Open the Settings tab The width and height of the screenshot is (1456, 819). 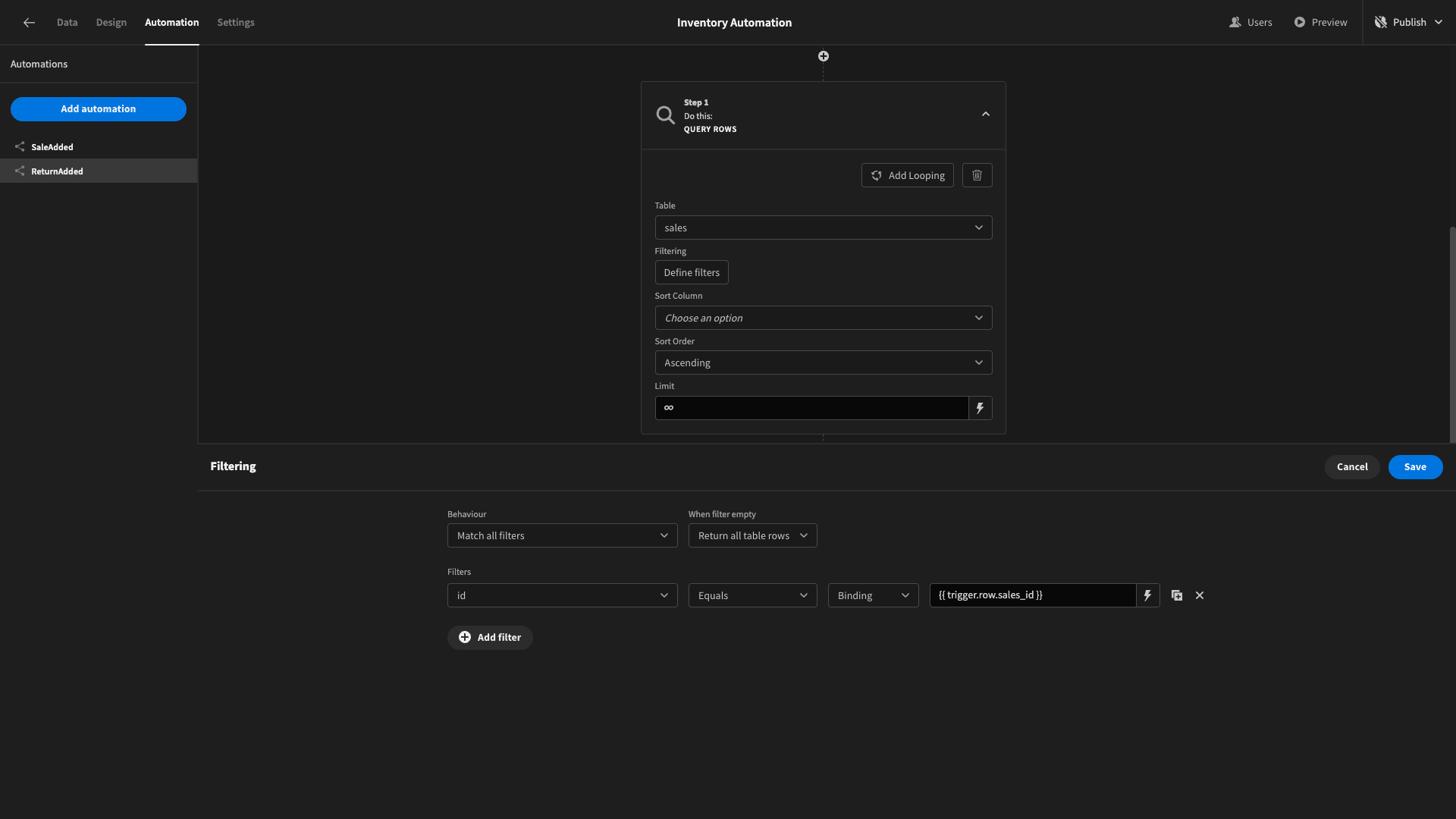236,23
